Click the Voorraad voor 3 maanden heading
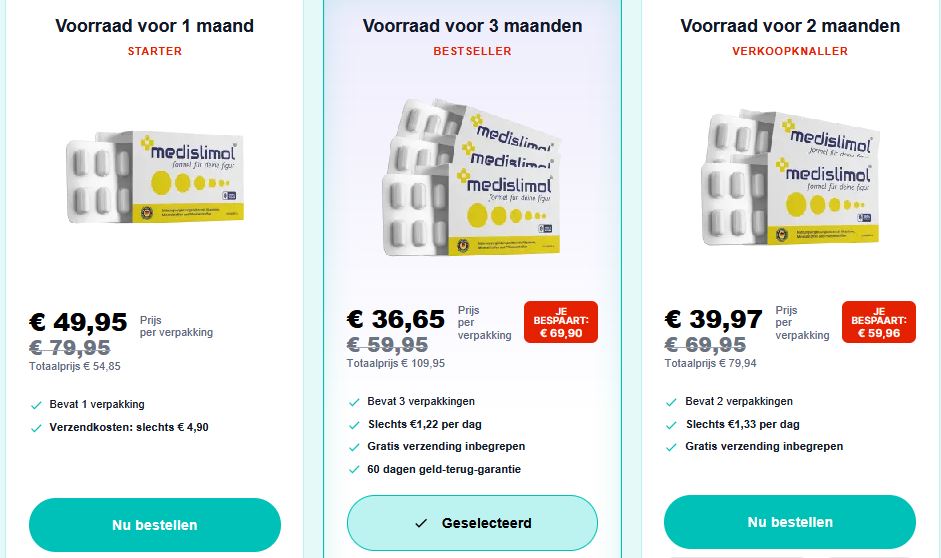The height and width of the screenshot is (558, 941). coord(472,26)
